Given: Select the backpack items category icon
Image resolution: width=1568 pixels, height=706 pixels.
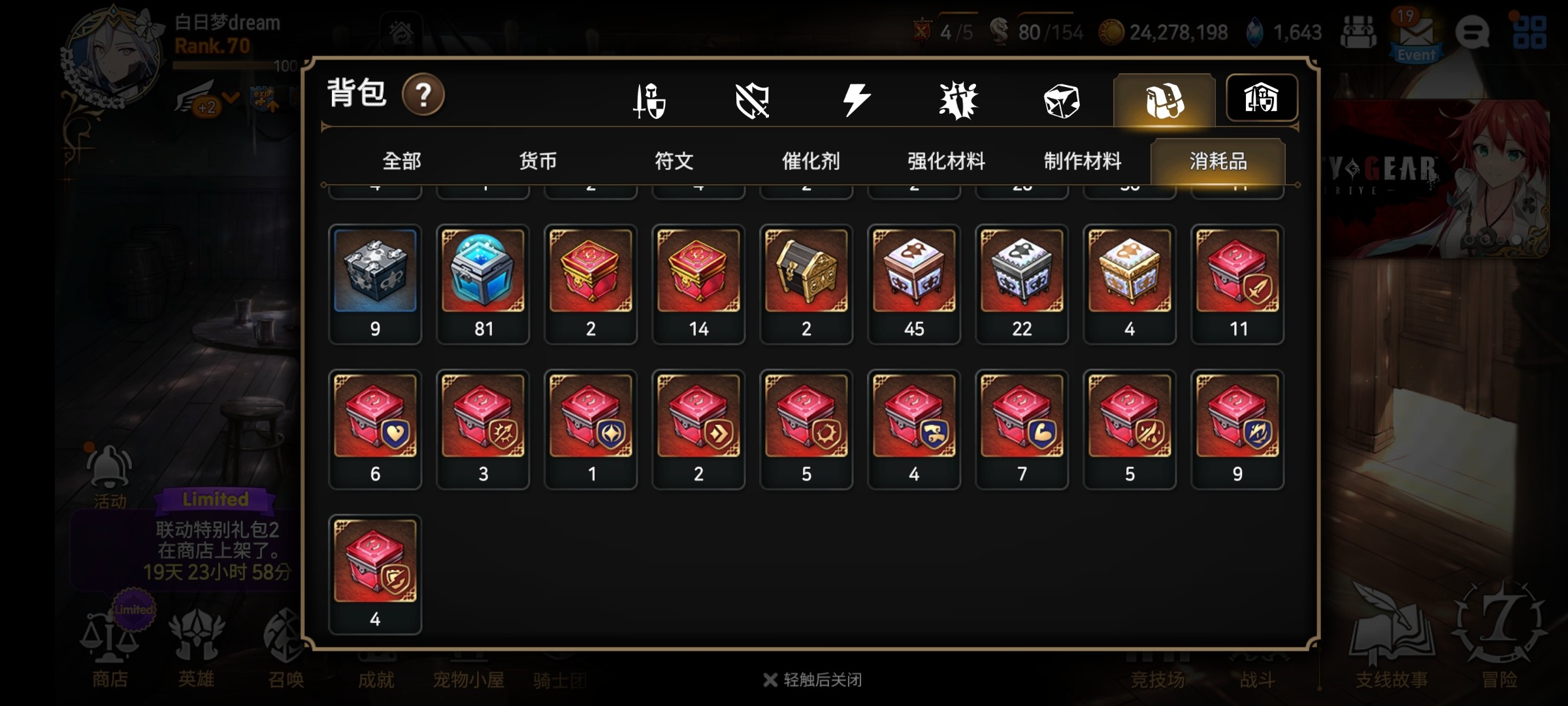Looking at the screenshot, I should [1164, 100].
